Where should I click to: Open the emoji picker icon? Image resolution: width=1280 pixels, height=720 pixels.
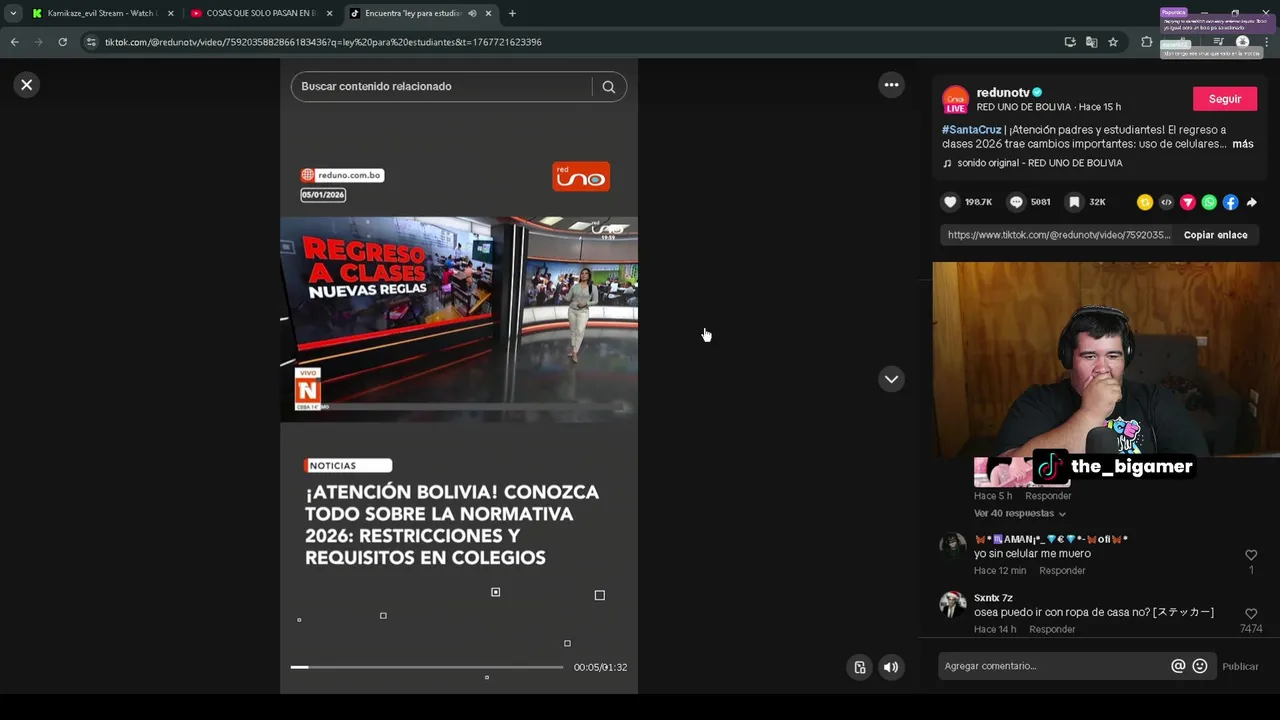point(1200,666)
